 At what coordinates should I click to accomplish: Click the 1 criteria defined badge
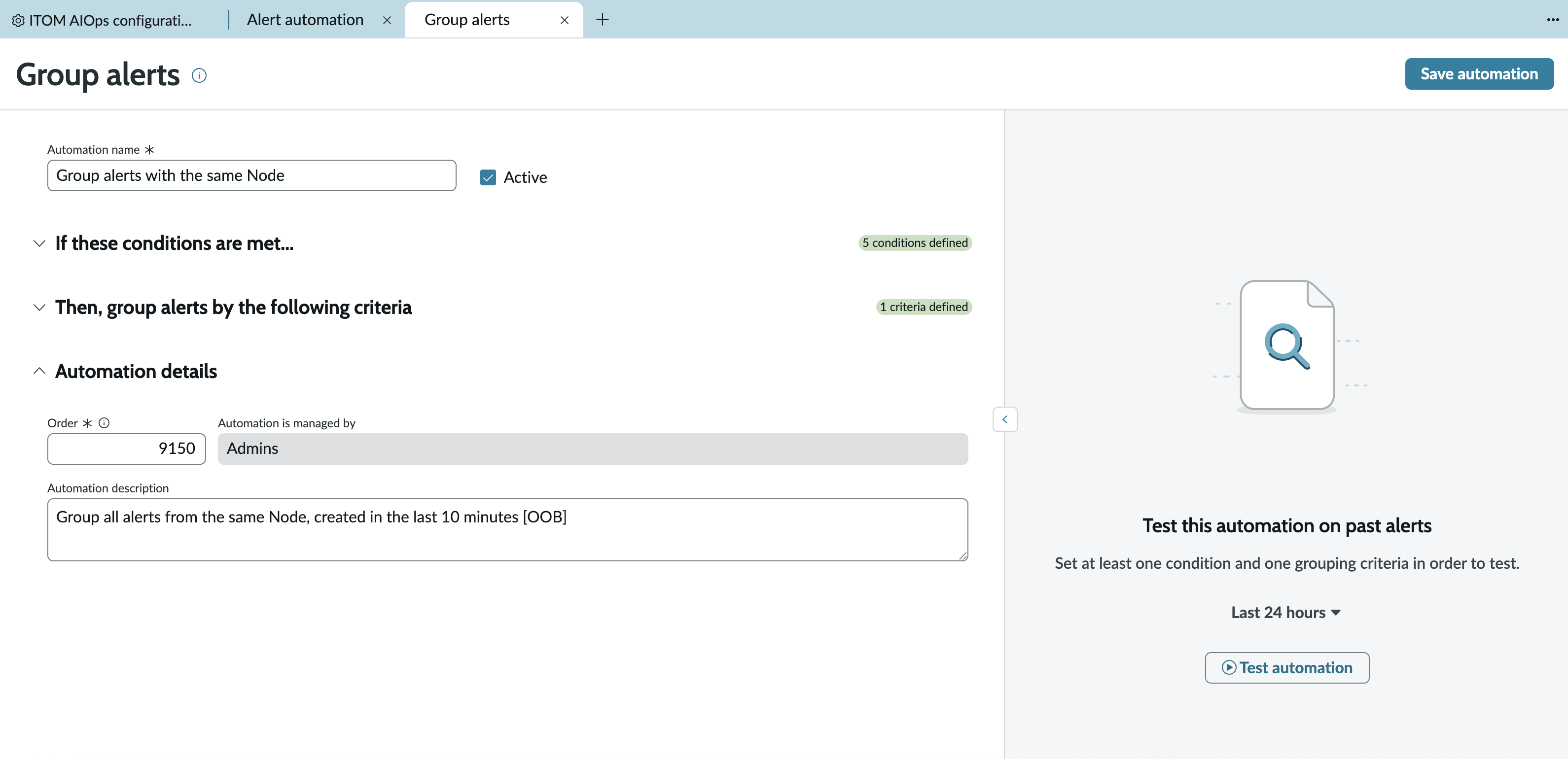pyautogui.click(x=924, y=307)
